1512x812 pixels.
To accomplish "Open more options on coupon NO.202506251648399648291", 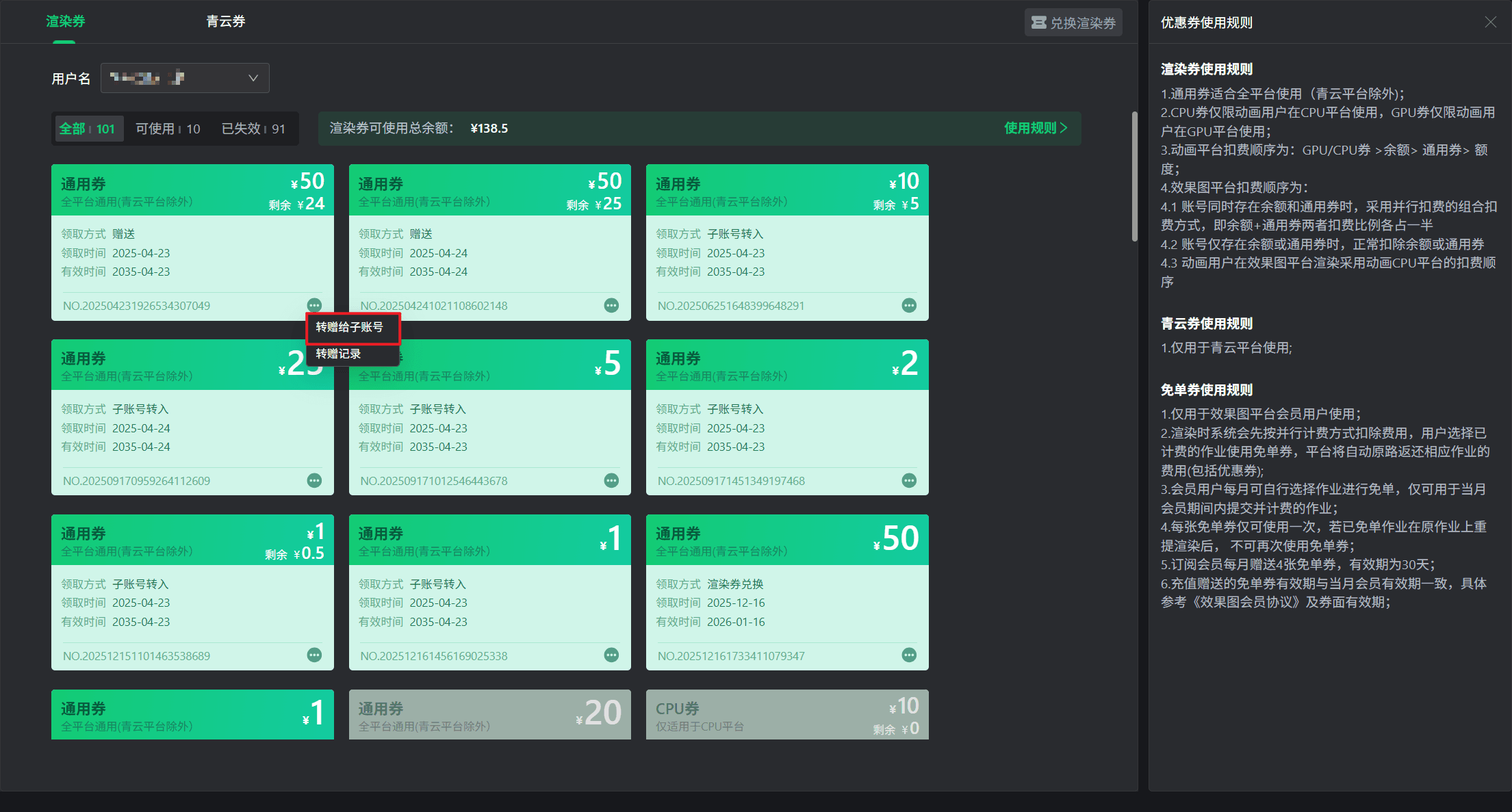I will 908,306.
